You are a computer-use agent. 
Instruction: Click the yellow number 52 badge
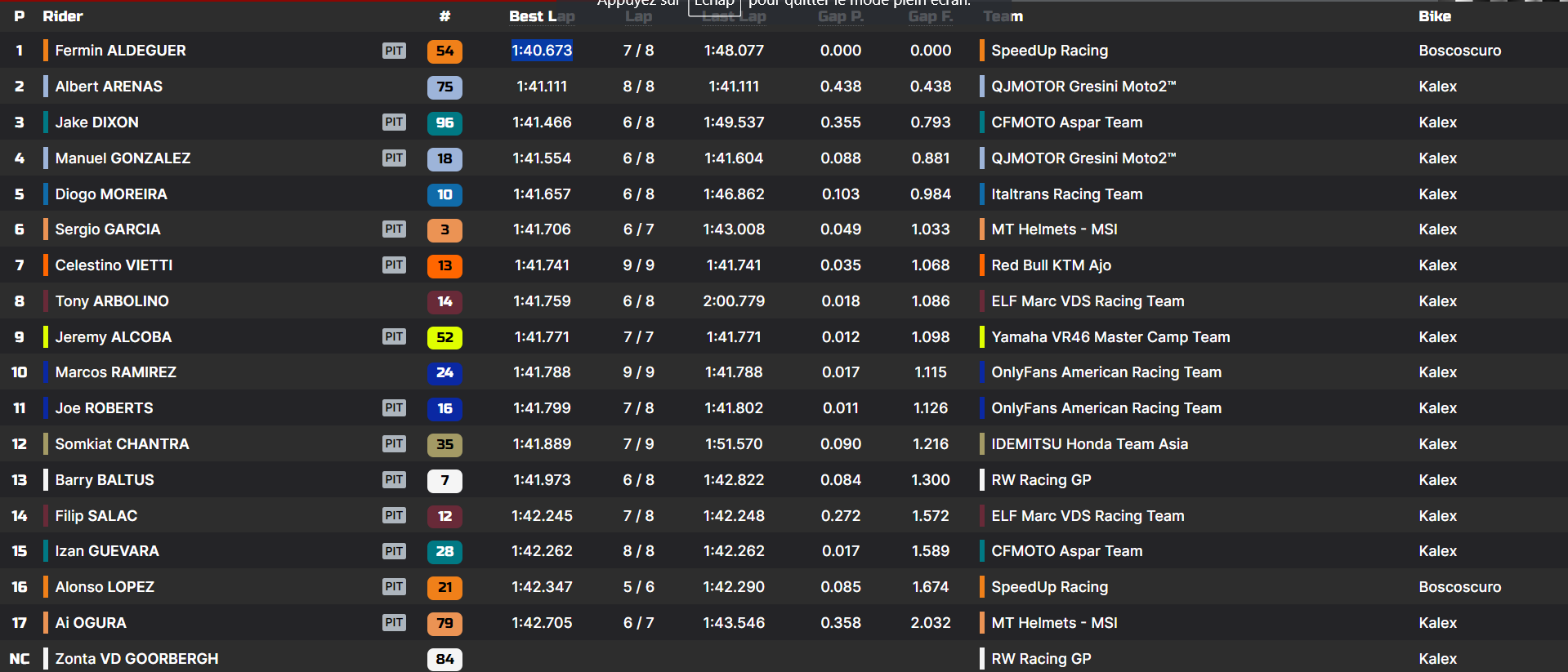point(444,338)
